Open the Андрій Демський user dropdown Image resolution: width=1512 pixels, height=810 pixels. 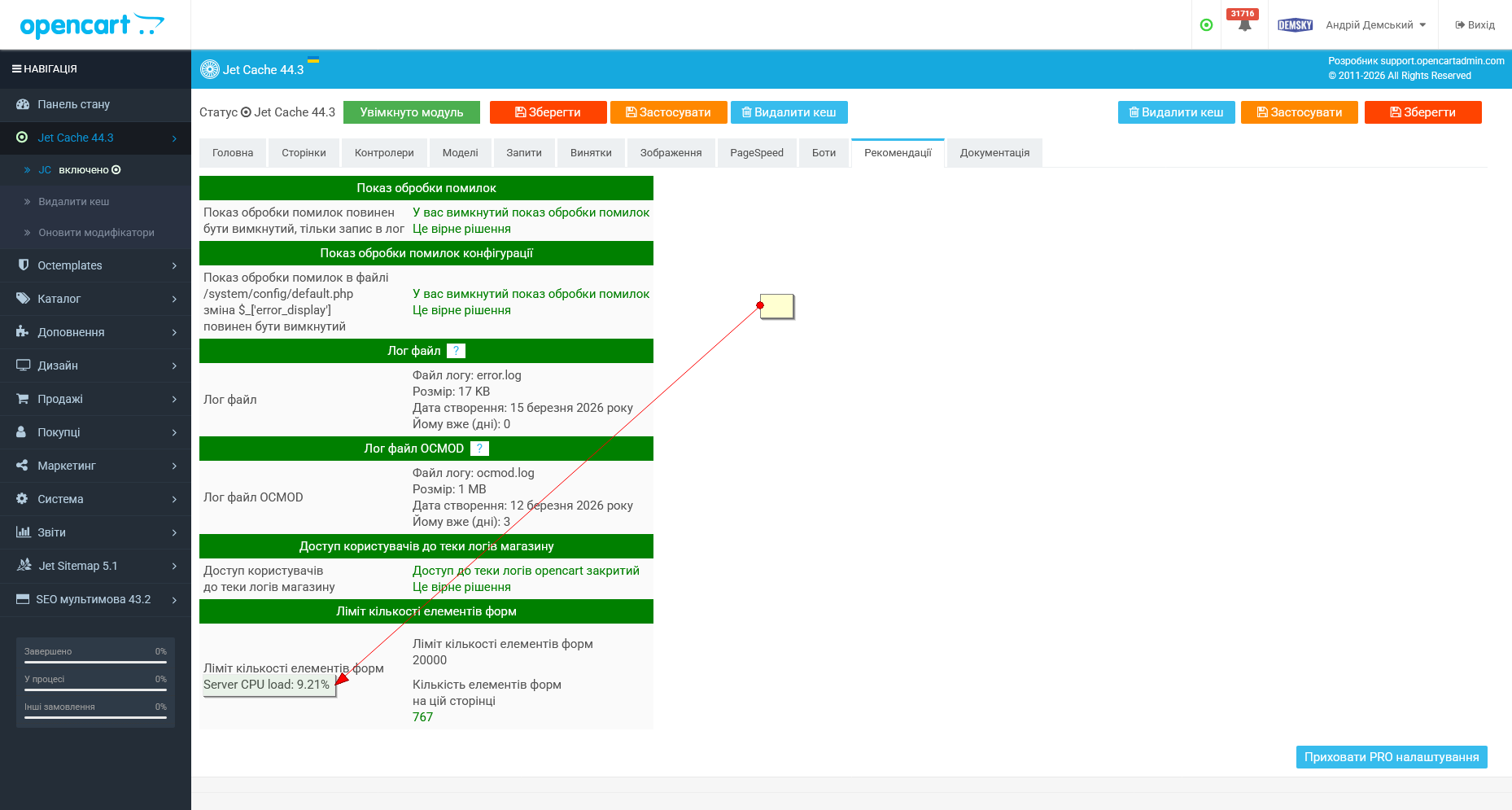pyautogui.click(x=1376, y=25)
